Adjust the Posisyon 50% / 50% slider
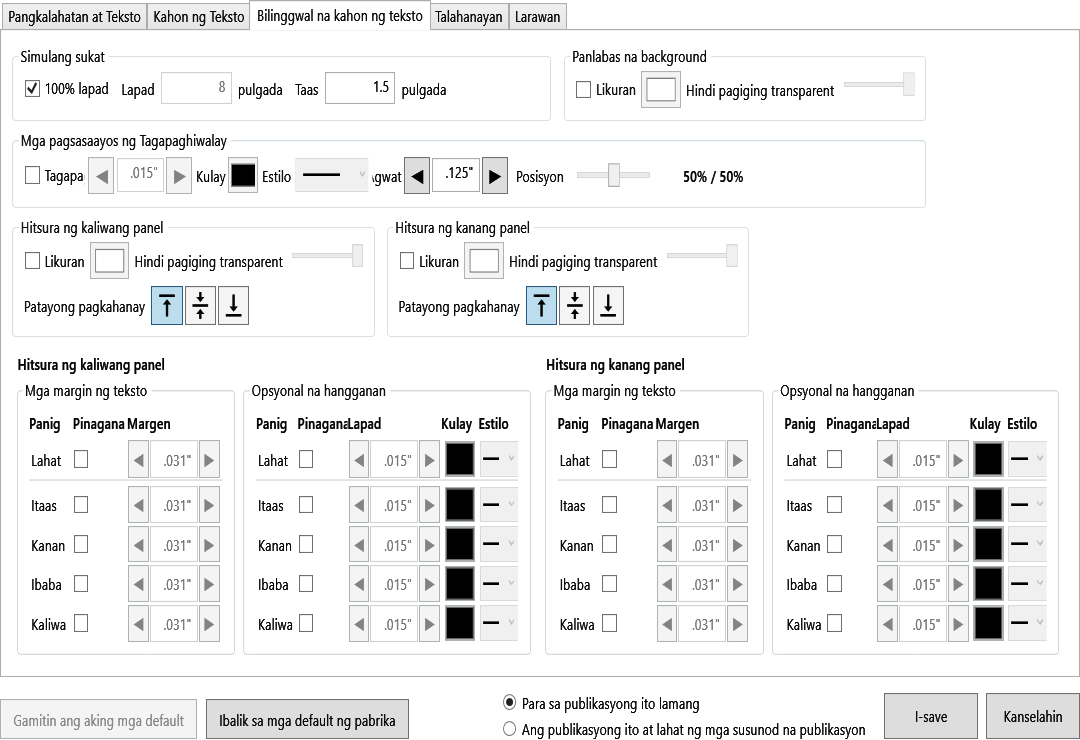This screenshot has height=740, width=1080. click(613, 175)
